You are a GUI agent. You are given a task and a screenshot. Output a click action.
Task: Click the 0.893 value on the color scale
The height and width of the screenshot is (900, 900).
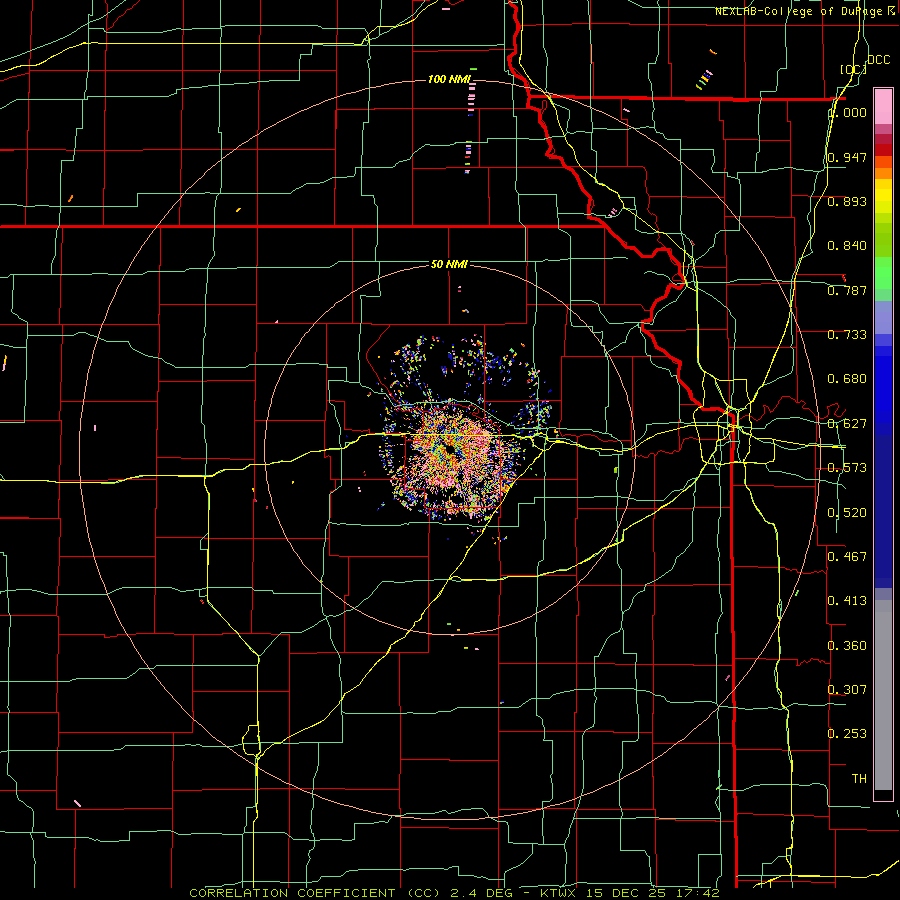pyautogui.click(x=847, y=201)
